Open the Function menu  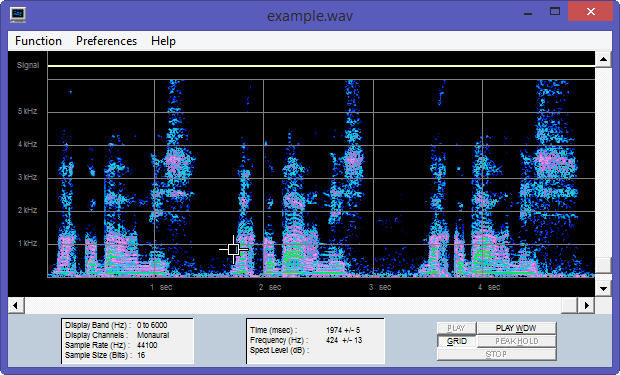38,41
